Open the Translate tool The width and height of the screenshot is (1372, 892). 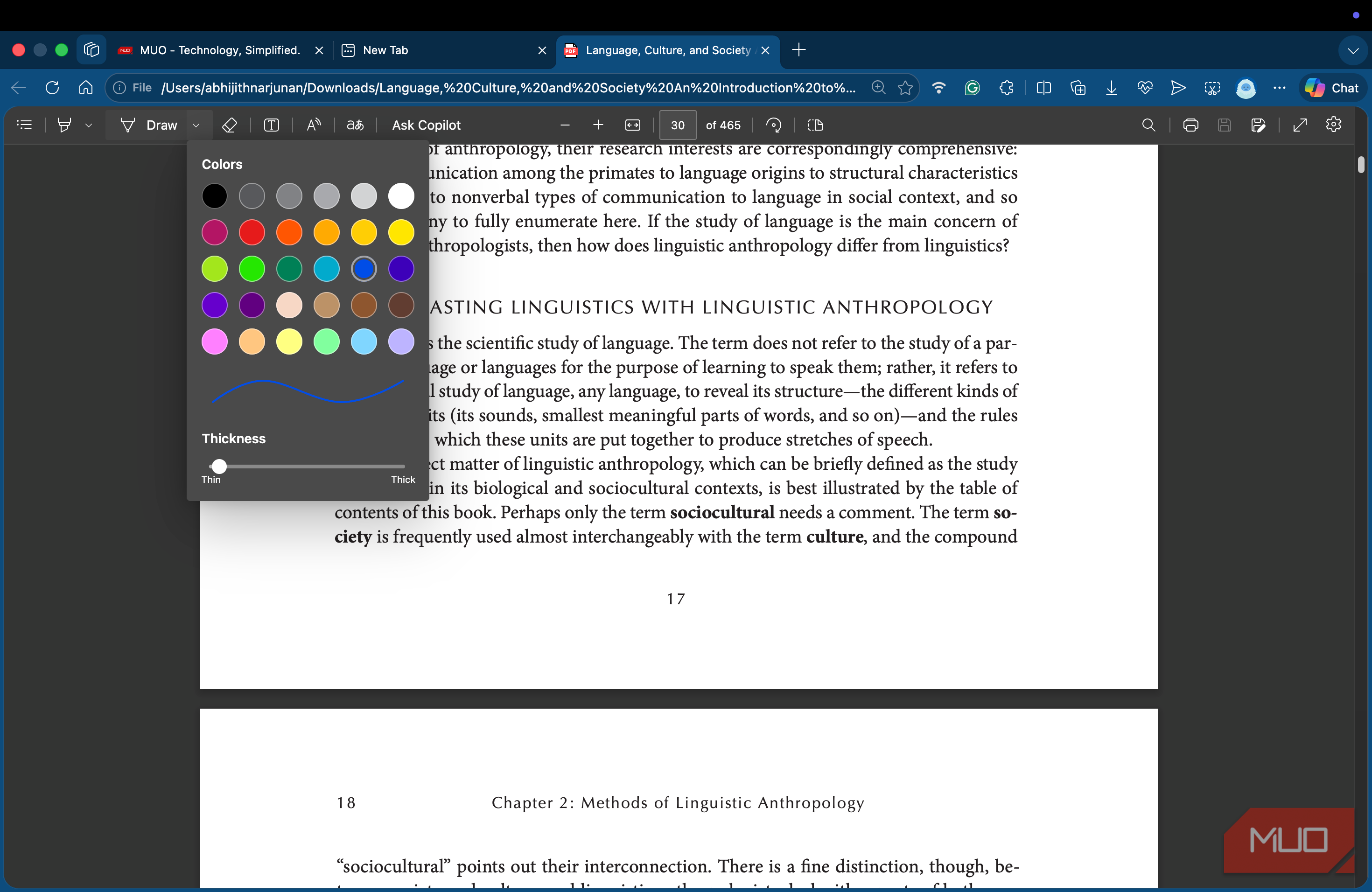click(x=355, y=125)
